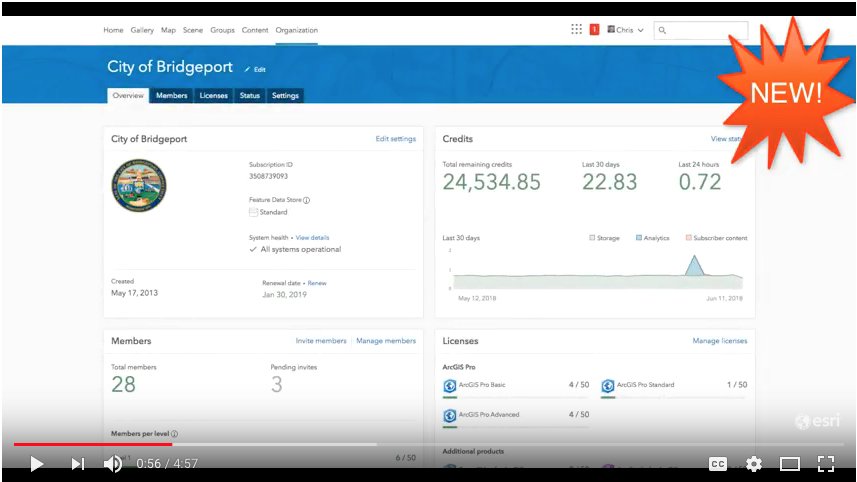Click total members count 28
This screenshot has width=857, height=482.
123,385
